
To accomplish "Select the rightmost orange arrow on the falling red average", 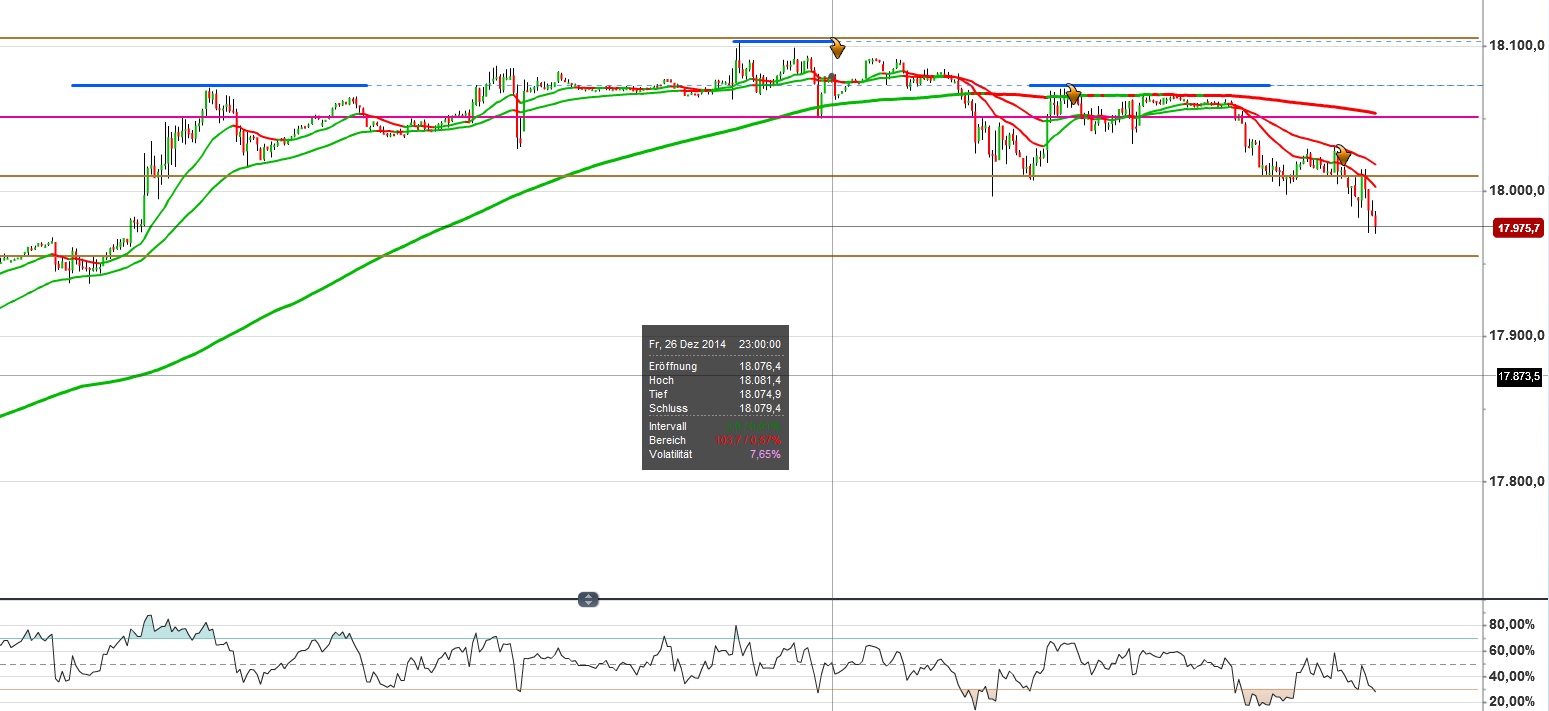I will (1343, 155).
